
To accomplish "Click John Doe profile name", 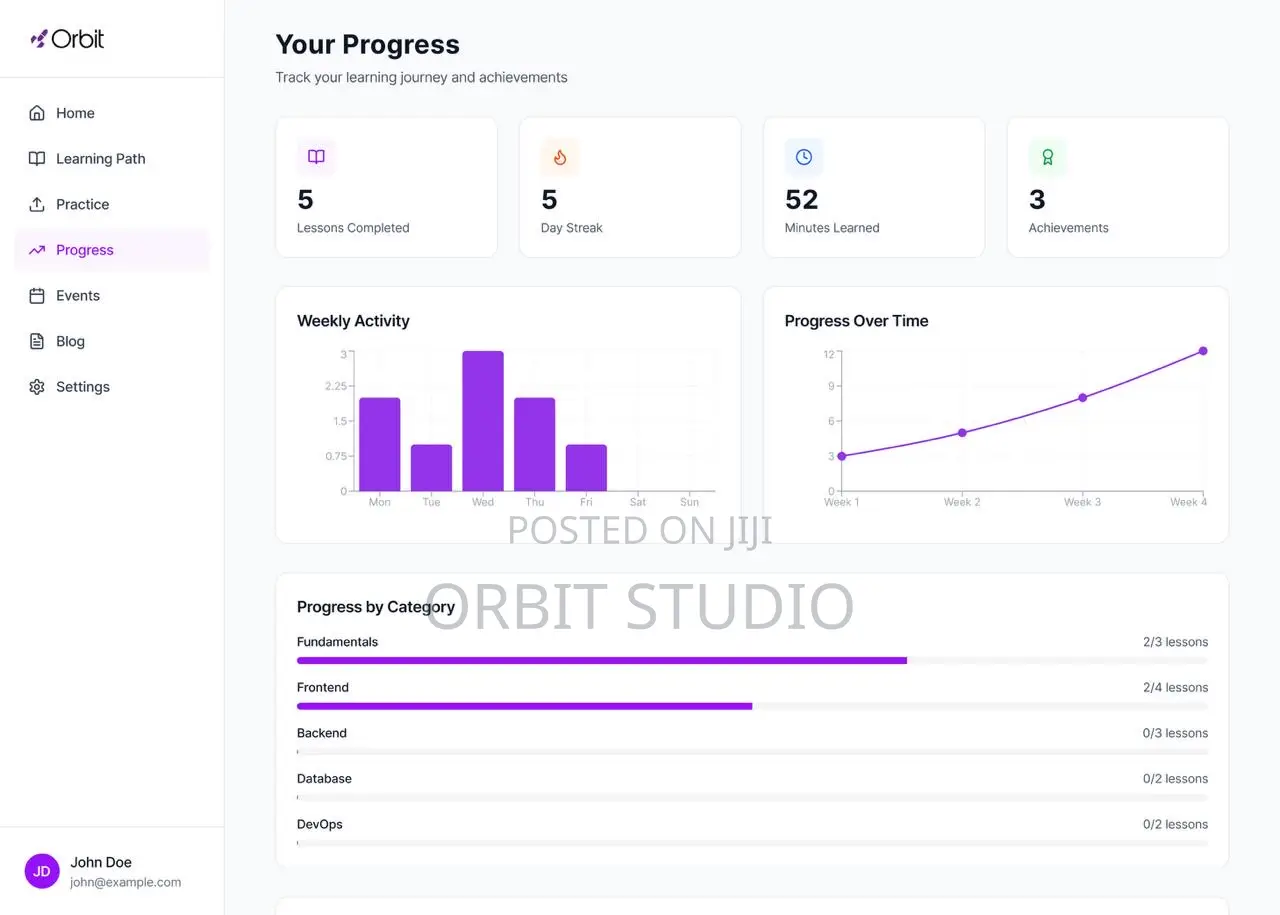I will pos(101,862).
